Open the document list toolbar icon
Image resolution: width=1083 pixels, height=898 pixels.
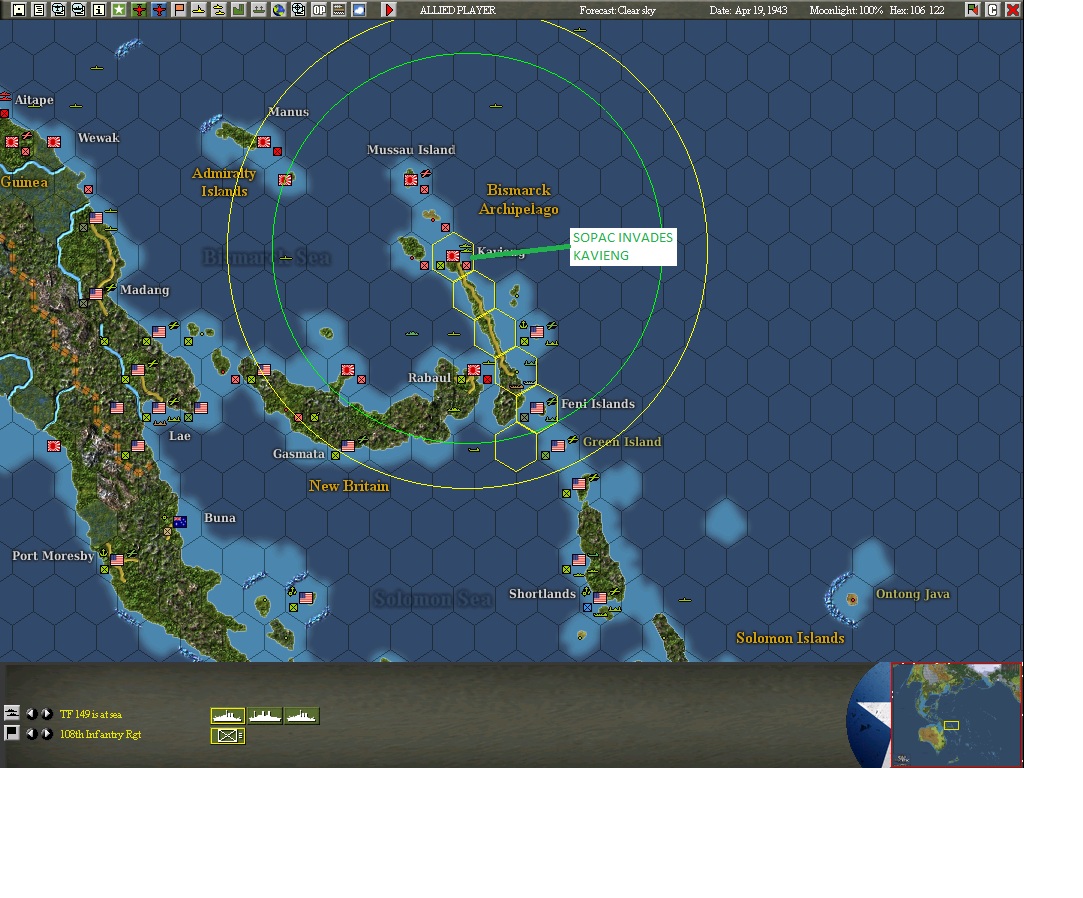click(39, 10)
